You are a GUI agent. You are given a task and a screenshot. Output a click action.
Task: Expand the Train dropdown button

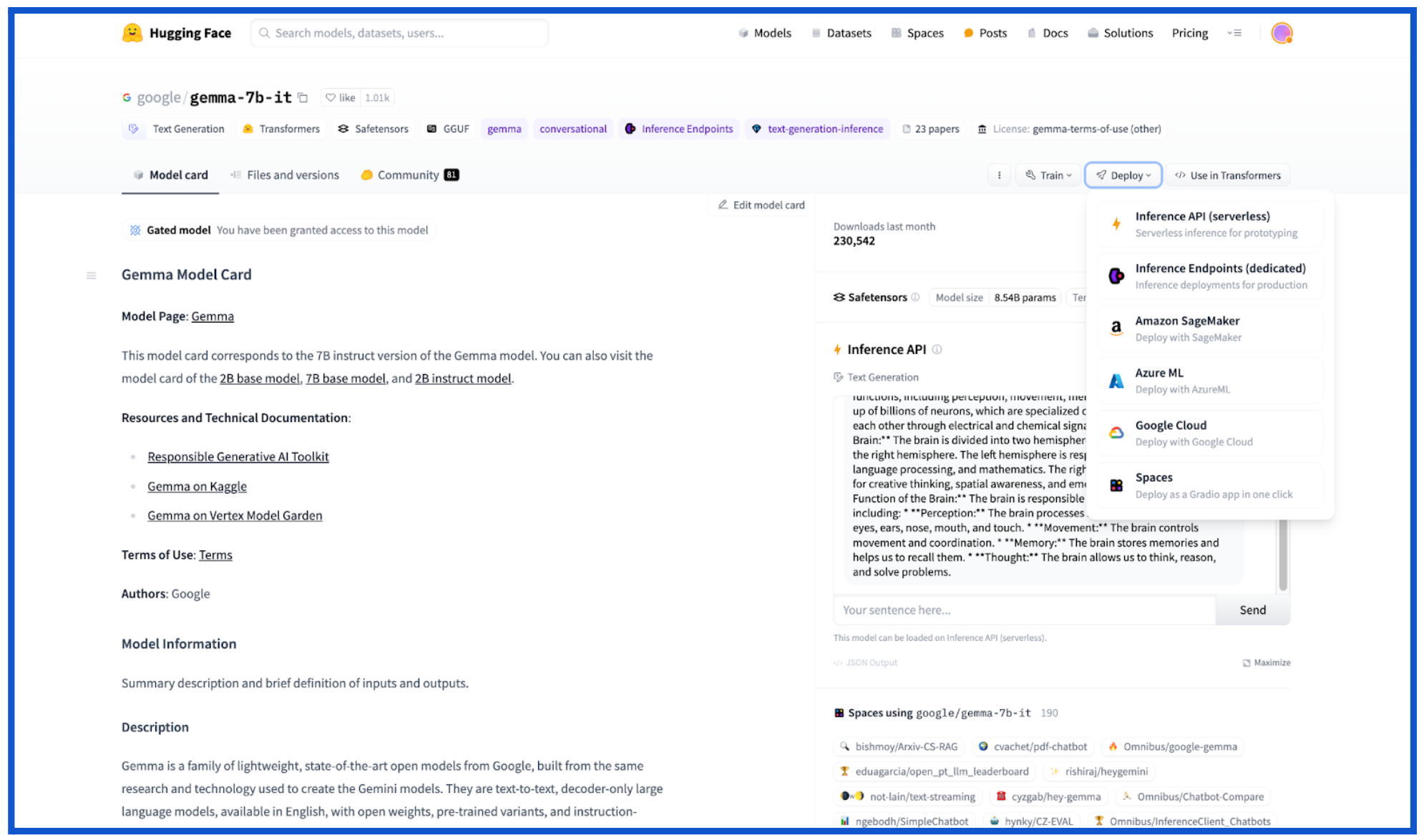(x=1046, y=174)
